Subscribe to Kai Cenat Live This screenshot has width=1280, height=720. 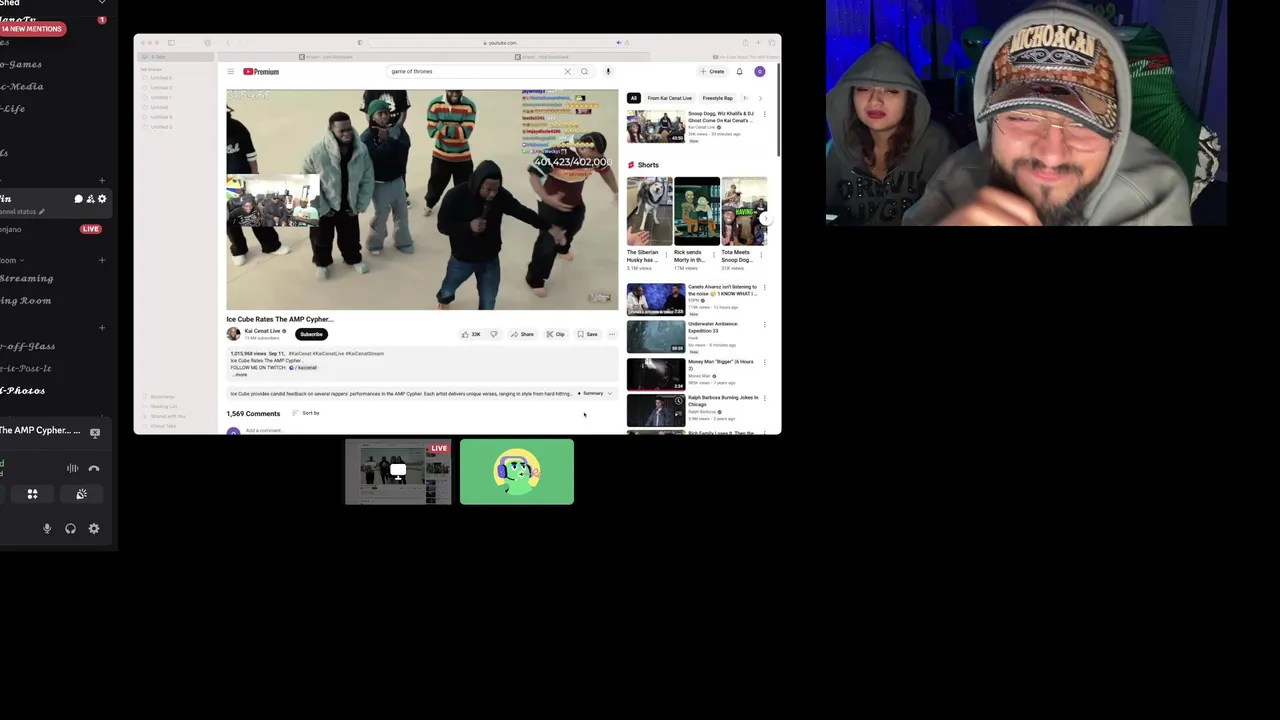click(311, 334)
